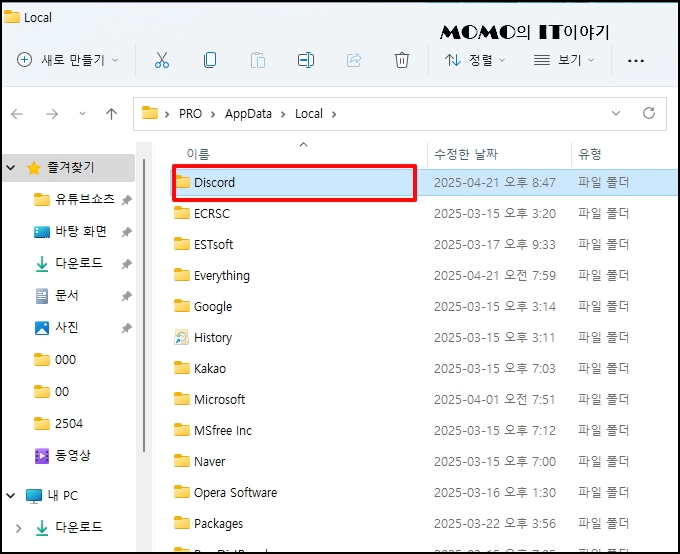Click Discord's date 2025-04-21 오후 8:47

[x=495, y=183]
